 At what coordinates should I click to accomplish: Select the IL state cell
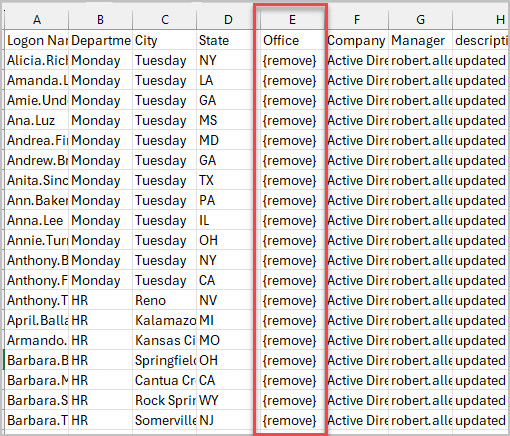(x=228, y=220)
